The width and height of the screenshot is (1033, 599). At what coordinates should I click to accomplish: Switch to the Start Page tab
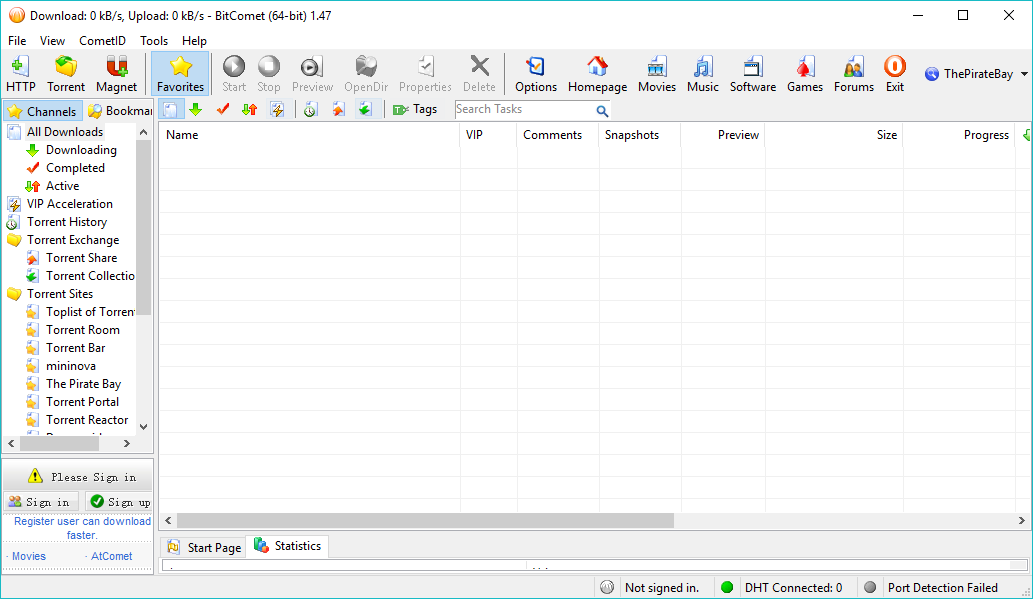point(204,547)
